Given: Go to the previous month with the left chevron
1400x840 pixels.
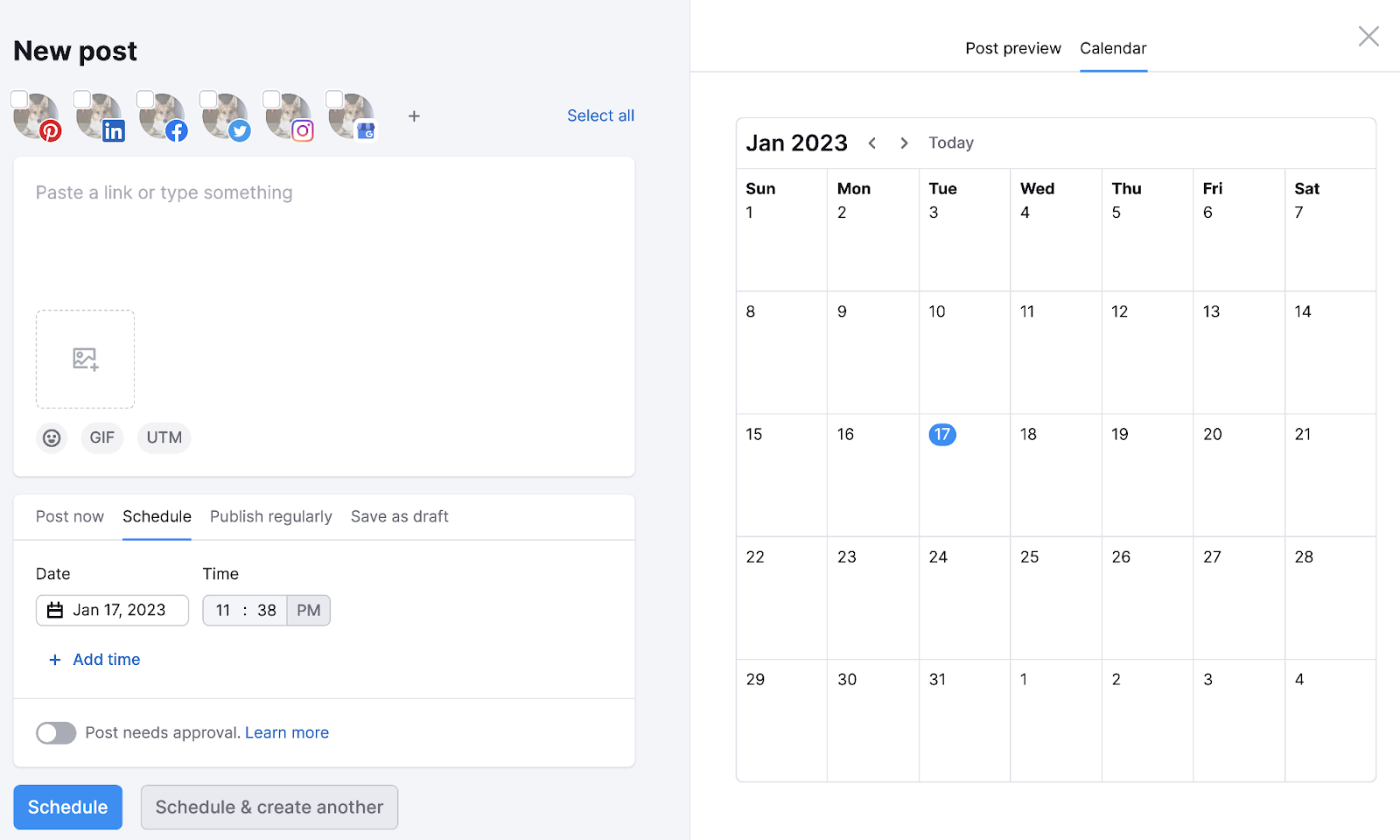Looking at the screenshot, I should tap(872, 143).
